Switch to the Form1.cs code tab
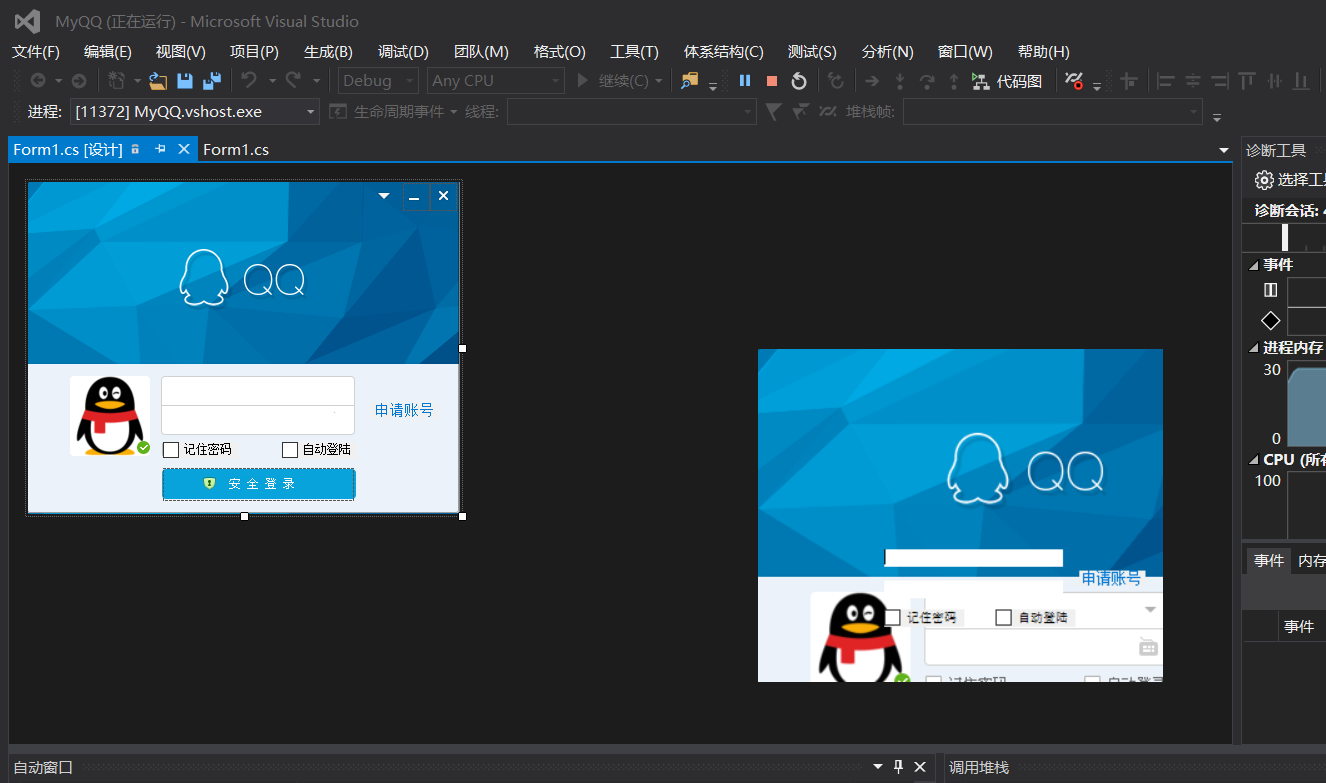Viewport: 1326px width, 783px height. coord(236,150)
